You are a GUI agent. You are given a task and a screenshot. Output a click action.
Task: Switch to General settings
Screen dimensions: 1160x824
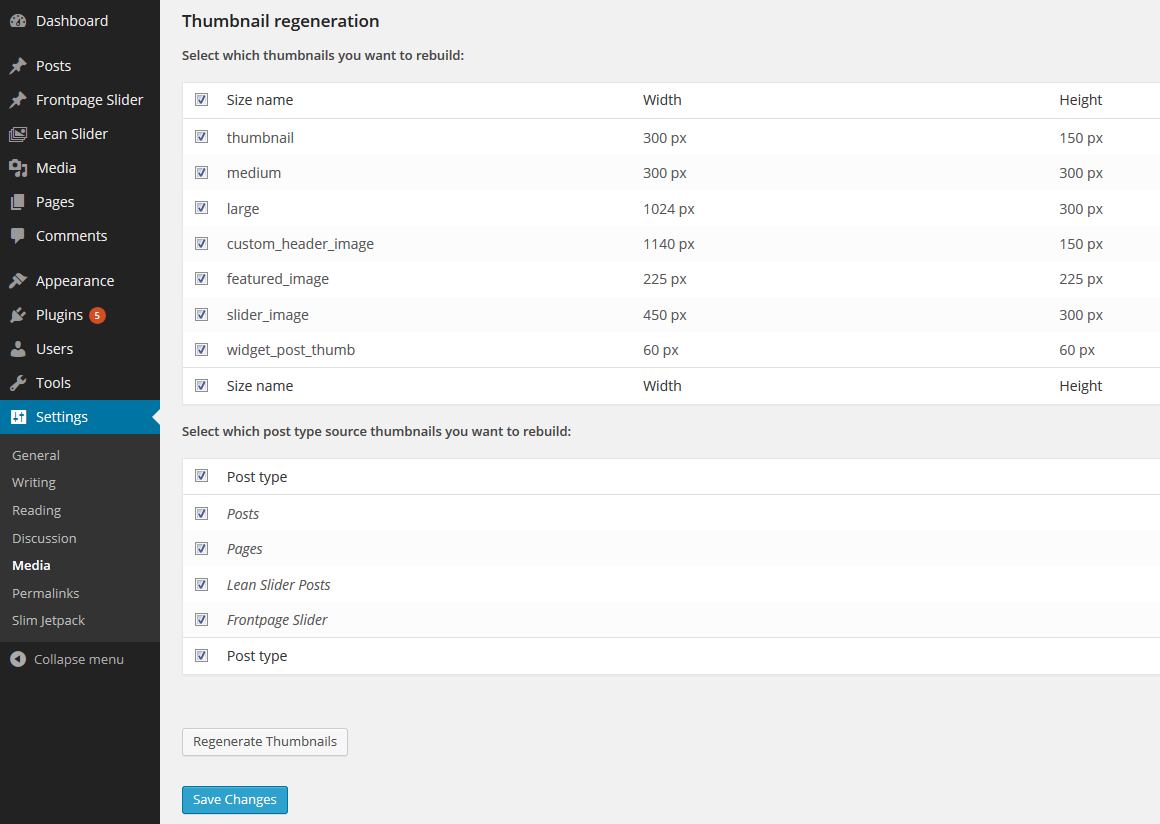[x=35, y=454]
